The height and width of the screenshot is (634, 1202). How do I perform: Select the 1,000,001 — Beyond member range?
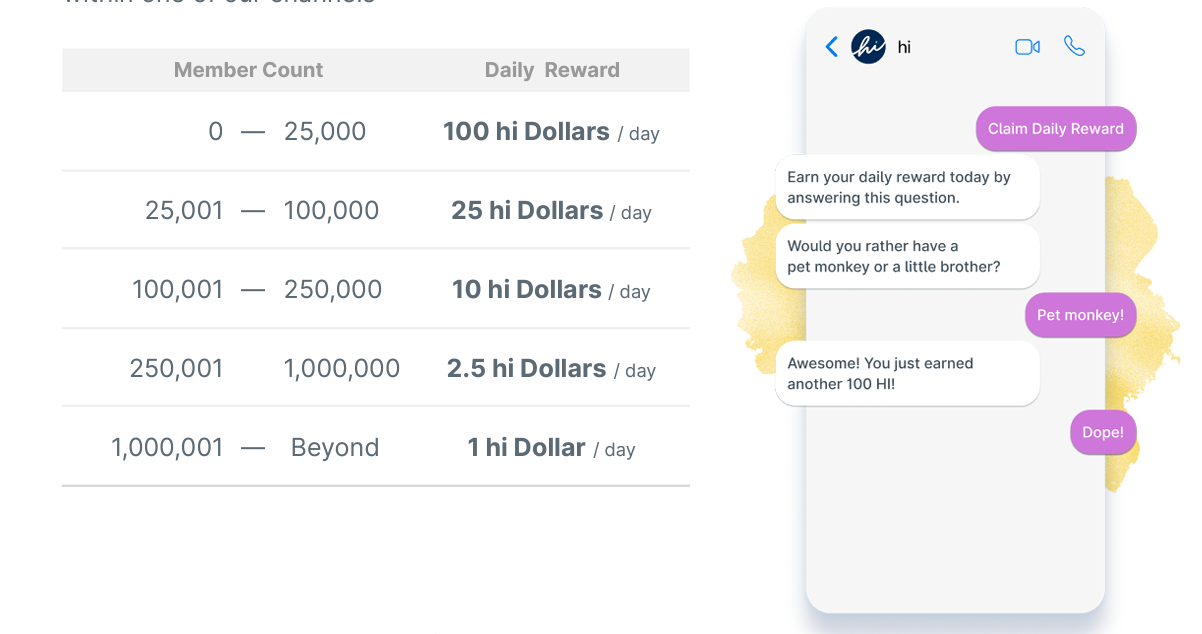(x=245, y=447)
